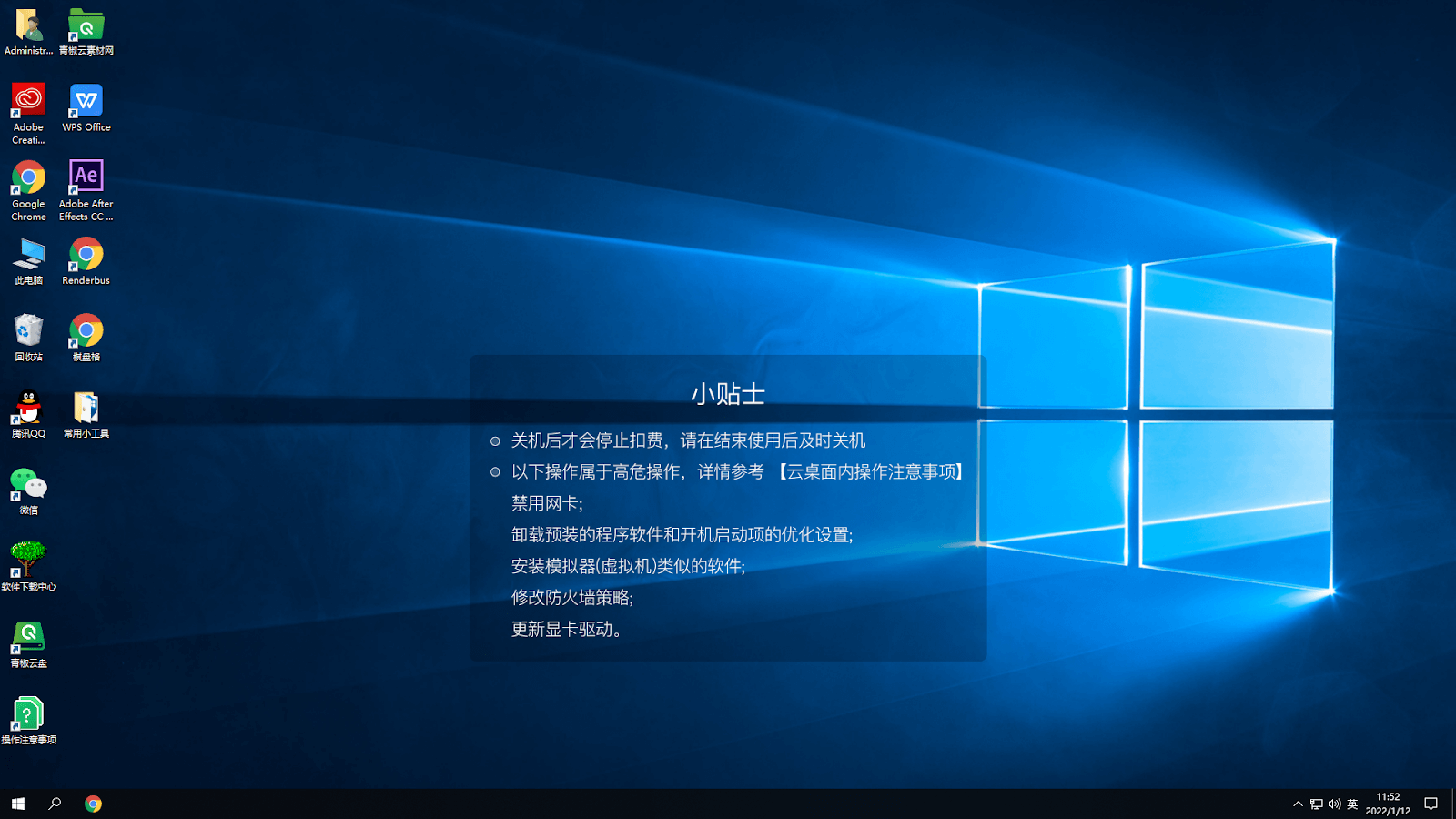Select the 青椒云盘 desktop icon
The width and height of the screenshot is (1456, 819).
click(28, 644)
